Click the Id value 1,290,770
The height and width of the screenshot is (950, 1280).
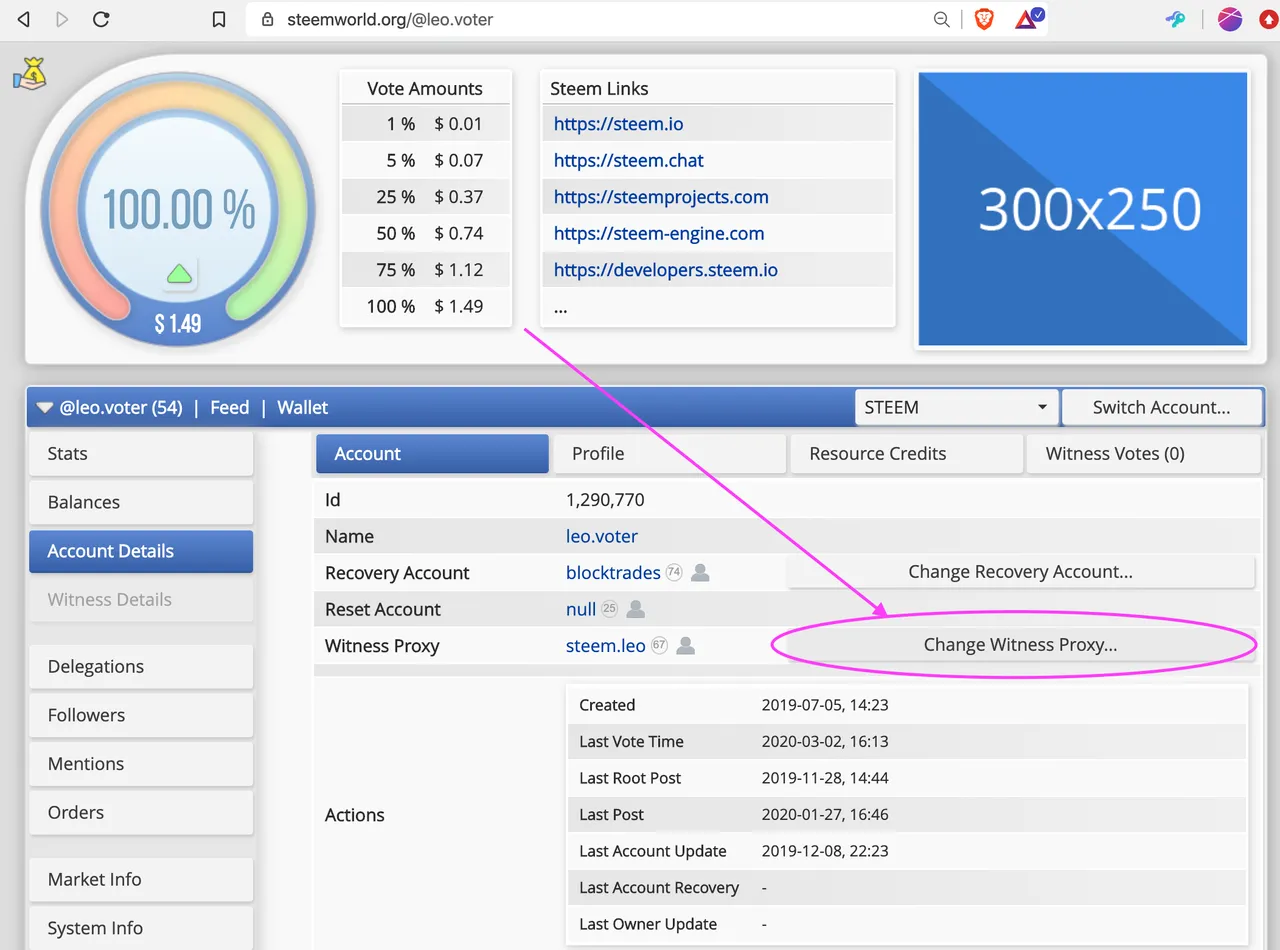click(605, 500)
